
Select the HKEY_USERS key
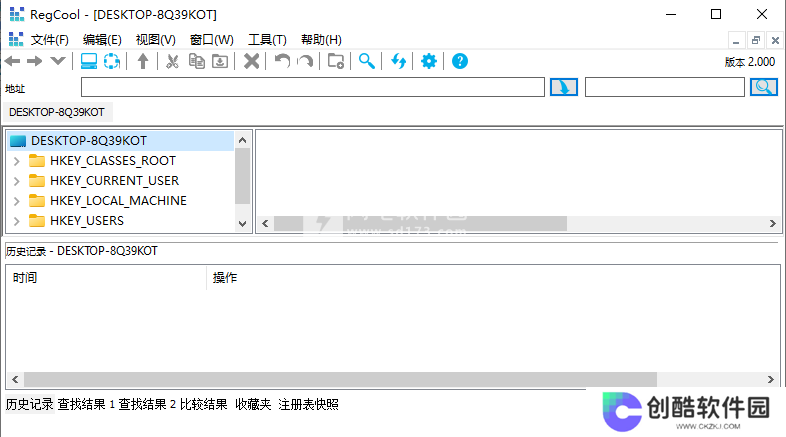[87, 221]
